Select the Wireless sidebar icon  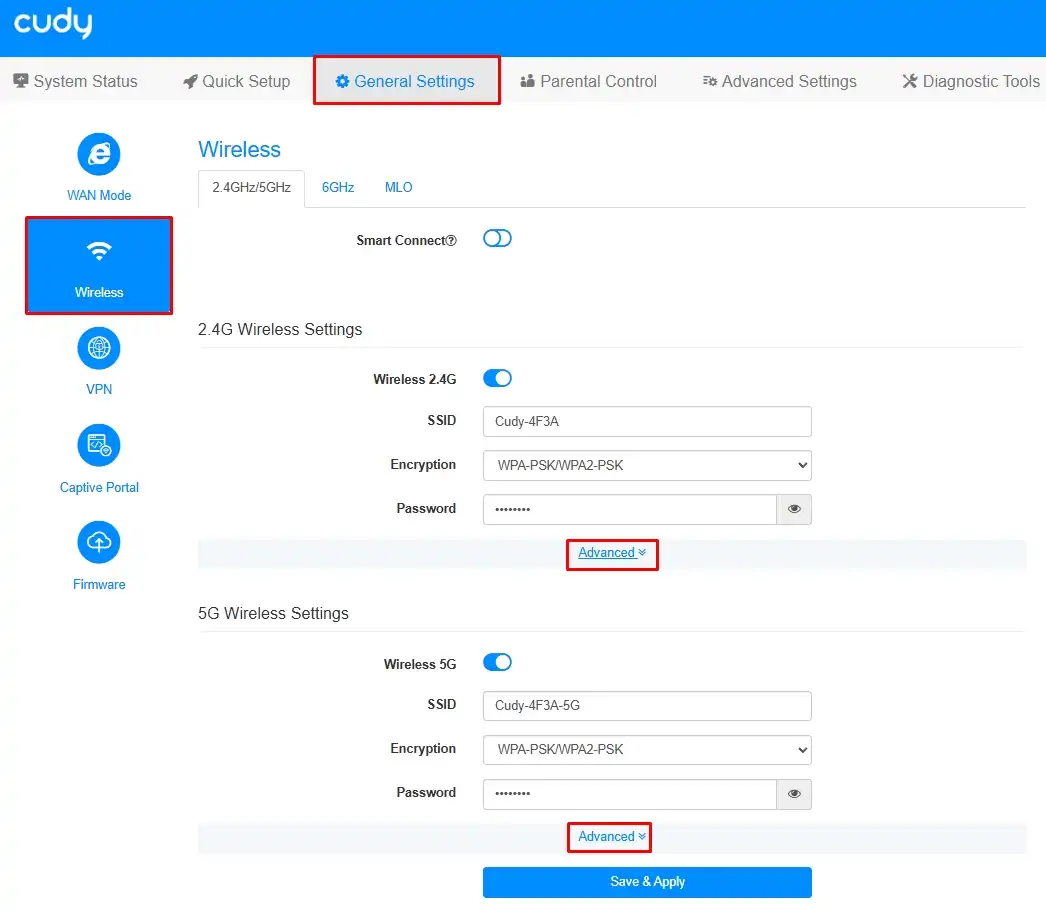click(x=99, y=251)
